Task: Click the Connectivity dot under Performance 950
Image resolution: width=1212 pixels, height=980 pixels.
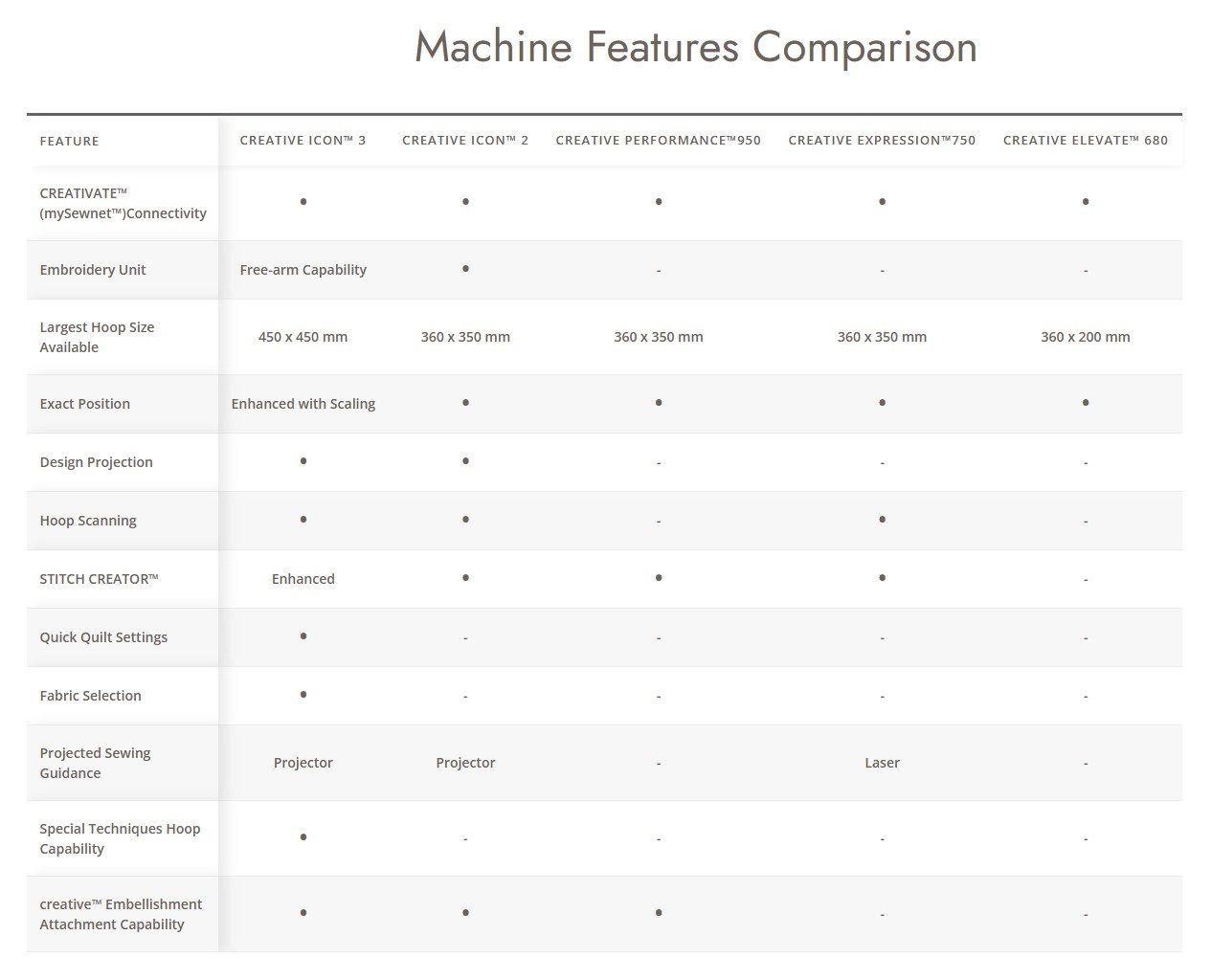Action: [659, 202]
